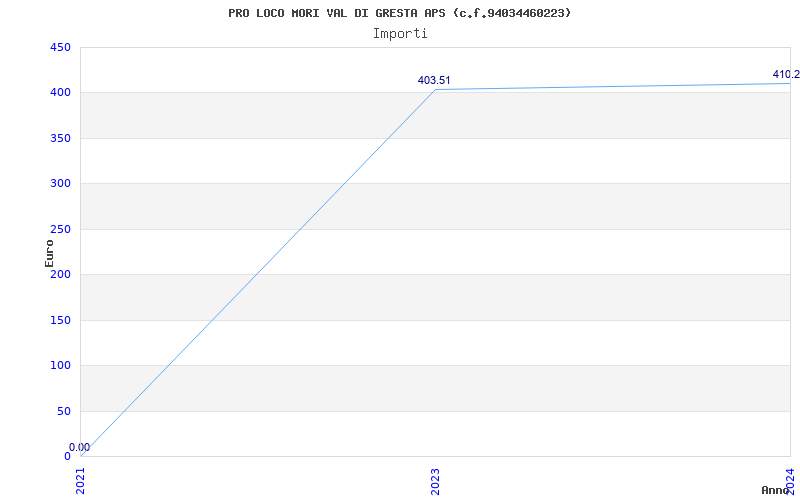Click the 200 y-axis tick label
This screenshot has width=800, height=500.
pos(60,274)
